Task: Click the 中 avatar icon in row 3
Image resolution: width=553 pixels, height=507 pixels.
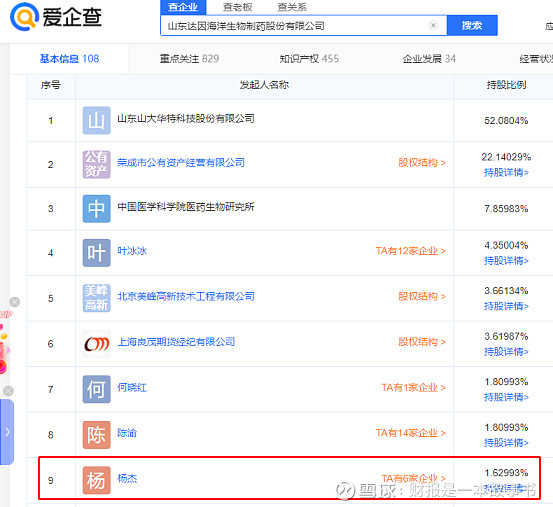Action: coord(97,208)
